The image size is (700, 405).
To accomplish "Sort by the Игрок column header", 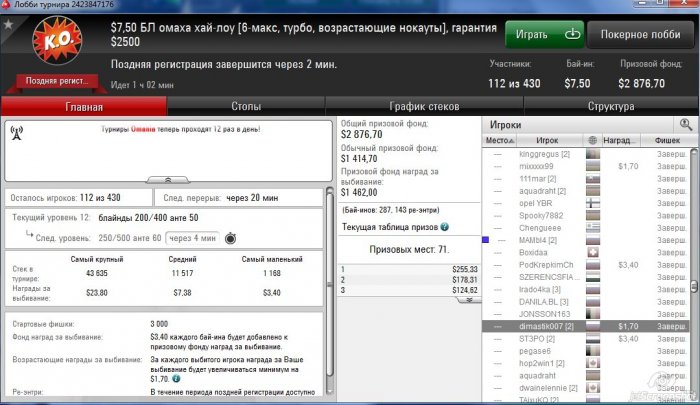I will [549, 140].
